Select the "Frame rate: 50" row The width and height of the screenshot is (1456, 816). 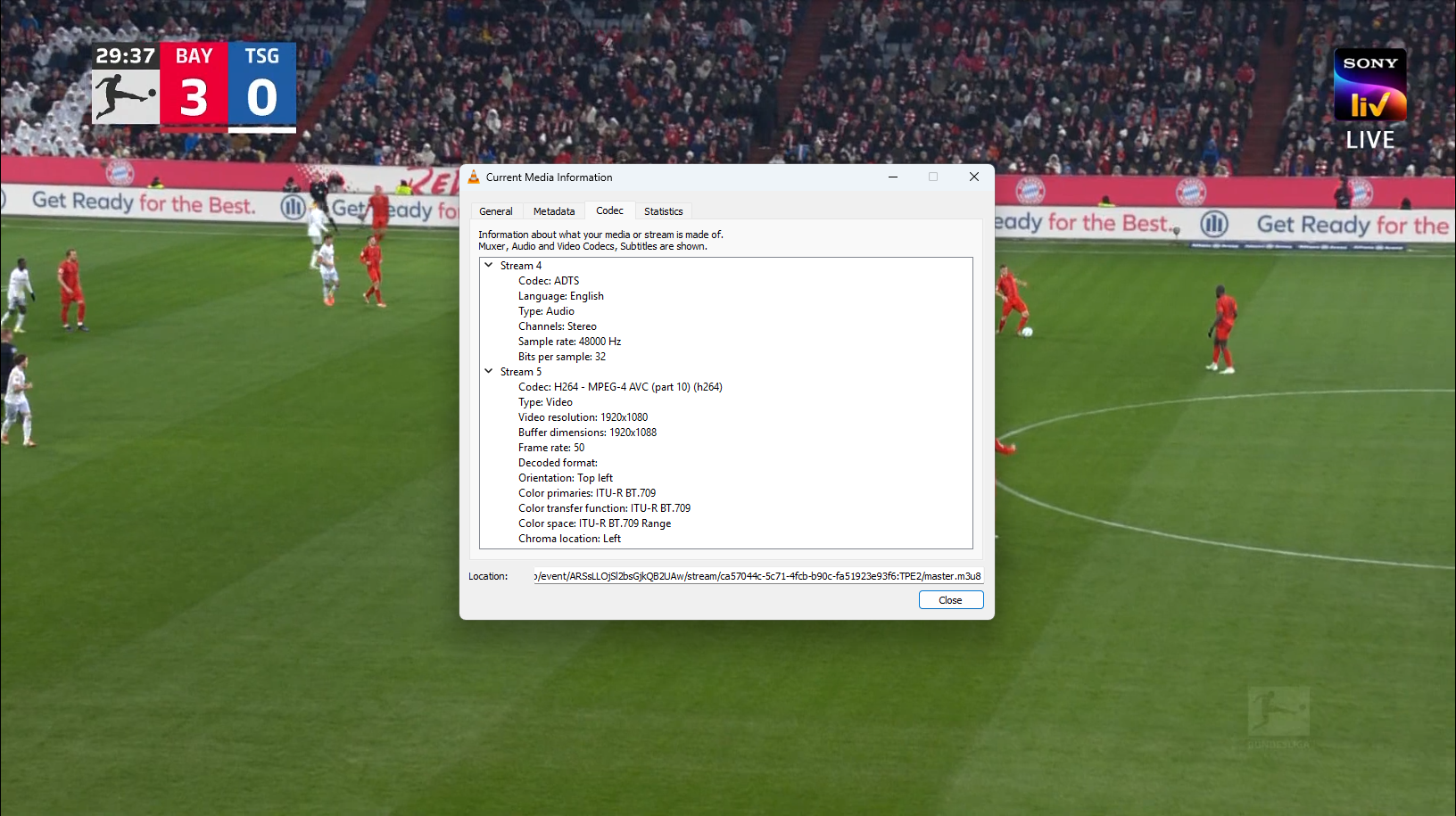click(551, 448)
